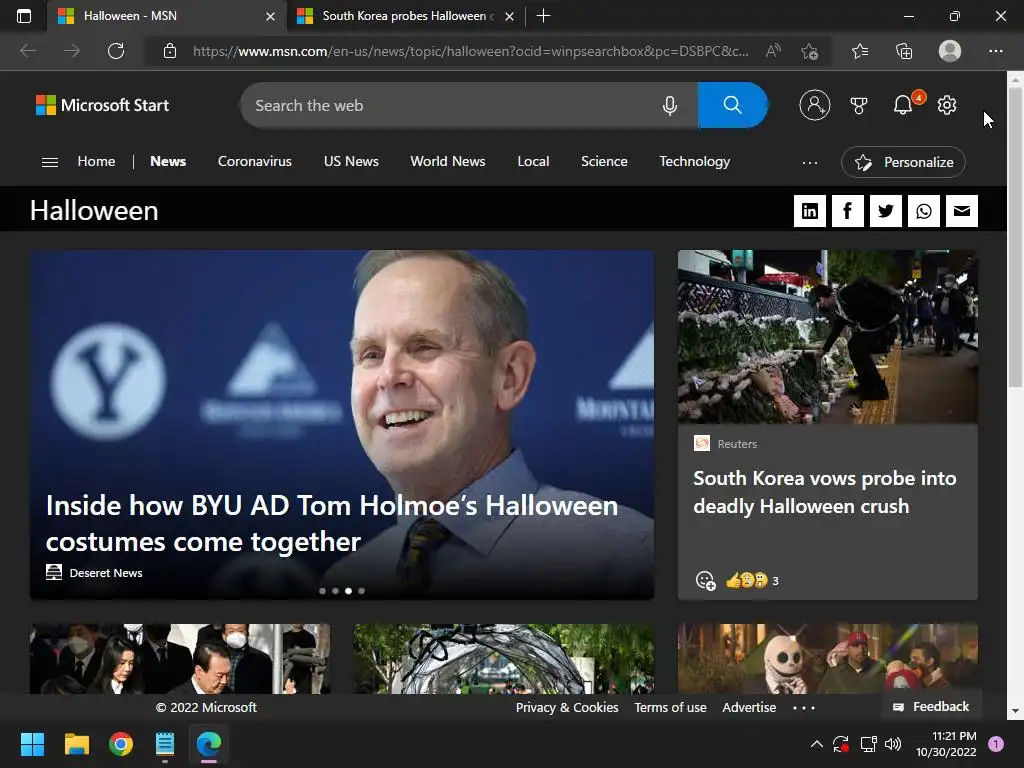Open the Notepad taskbar icon

[x=165, y=744]
